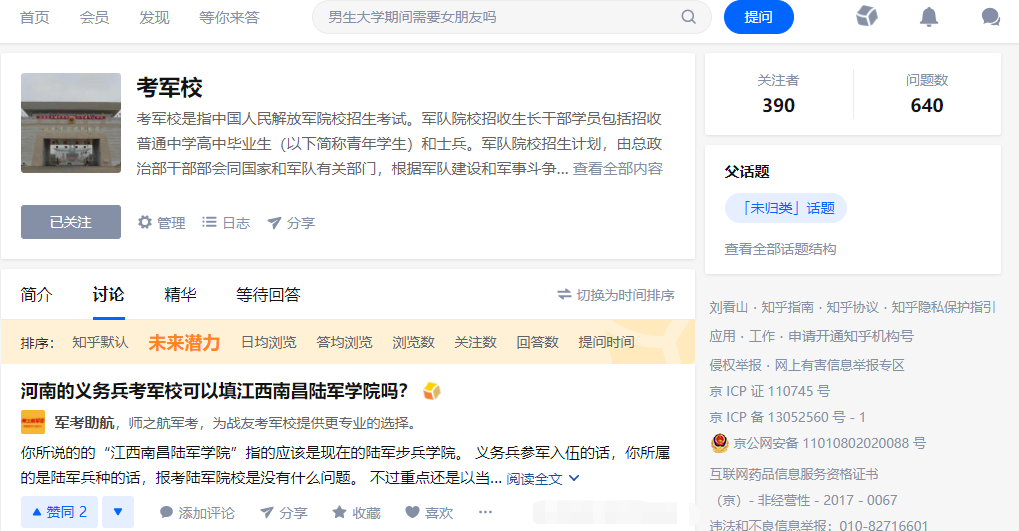
Task: Switch to the 精华 tab
Action: tap(180, 295)
